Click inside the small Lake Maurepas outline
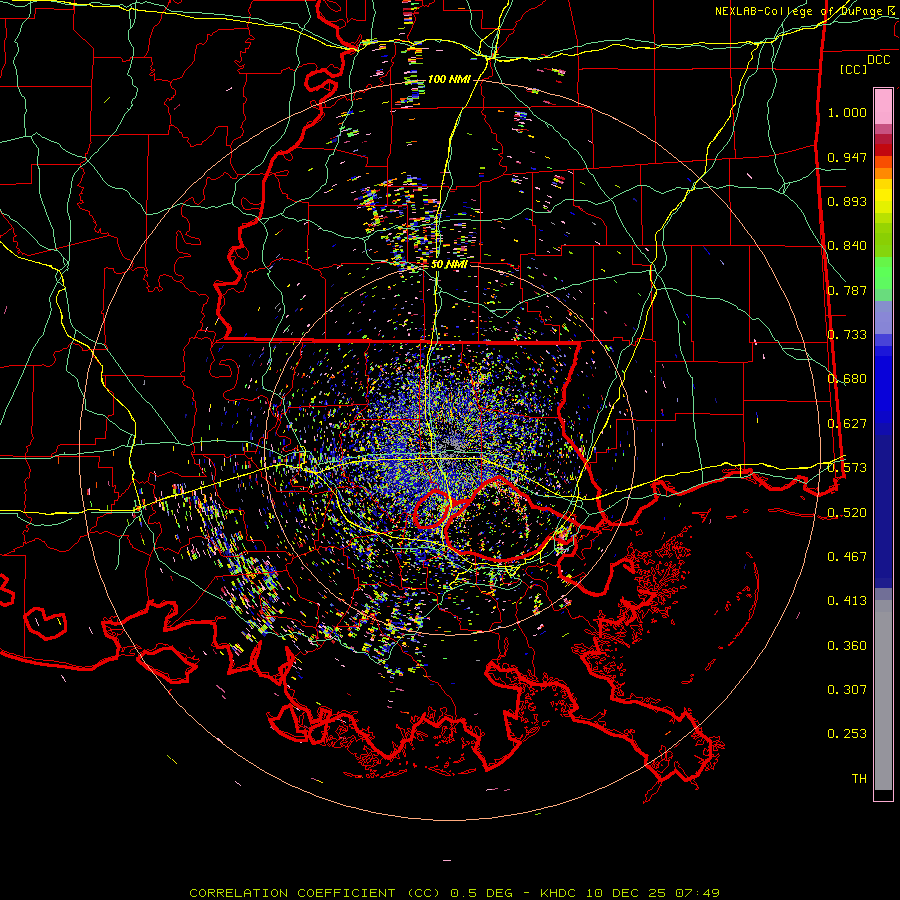The height and width of the screenshot is (900, 900). point(432,509)
